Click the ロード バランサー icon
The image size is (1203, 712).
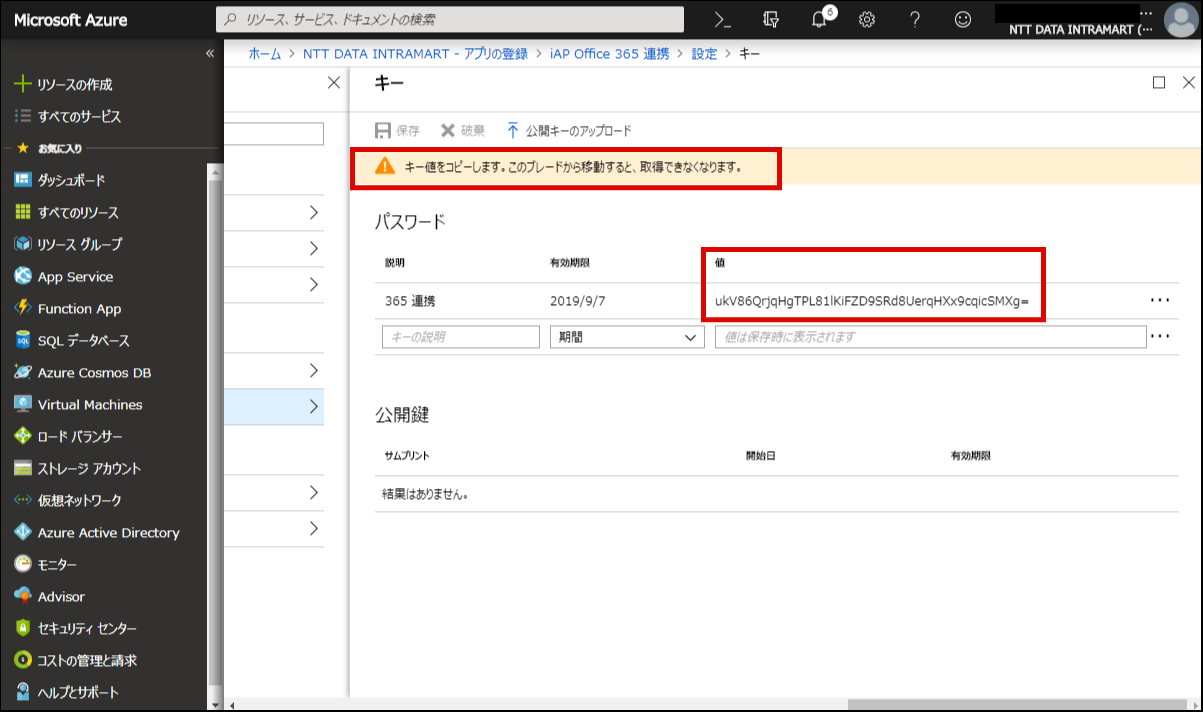[x=22, y=437]
